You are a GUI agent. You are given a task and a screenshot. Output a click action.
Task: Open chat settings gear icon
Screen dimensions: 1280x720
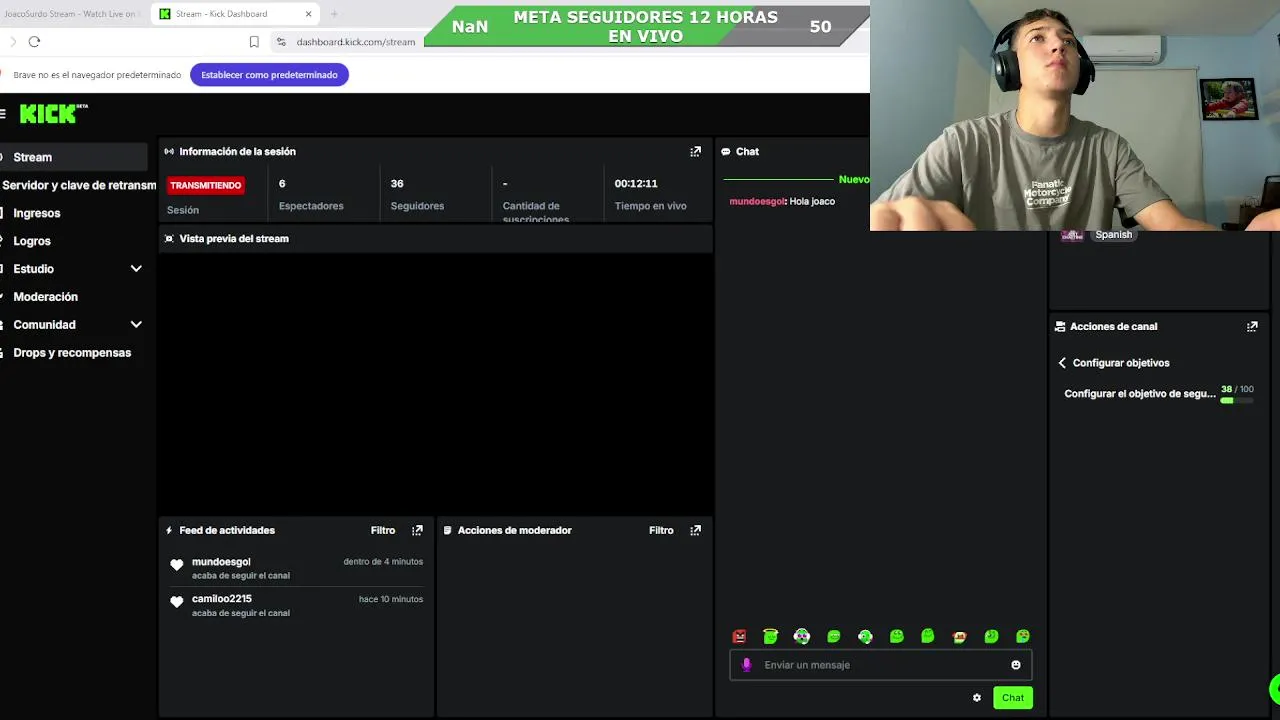pyautogui.click(x=977, y=698)
